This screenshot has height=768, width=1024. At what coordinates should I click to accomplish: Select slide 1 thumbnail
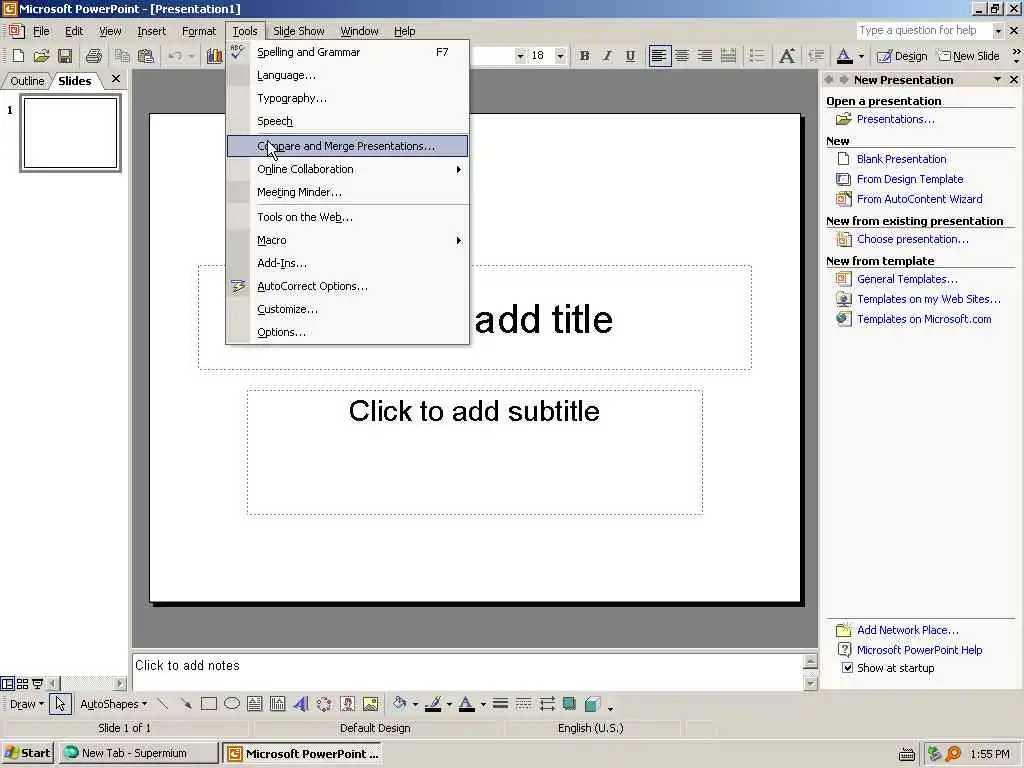click(71, 133)
